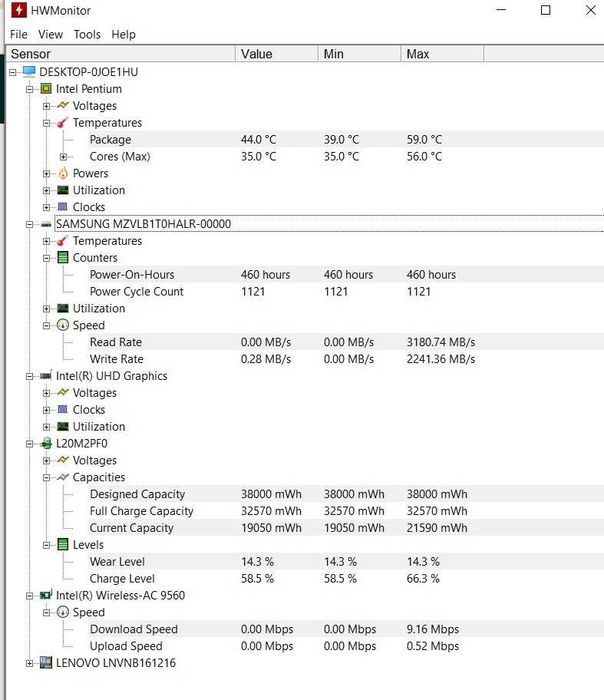The height and width of the screenshot is (700, 604).
Task: Select the Power-On-Hours row
Action: pyautogui.click(x=132, y=275)
